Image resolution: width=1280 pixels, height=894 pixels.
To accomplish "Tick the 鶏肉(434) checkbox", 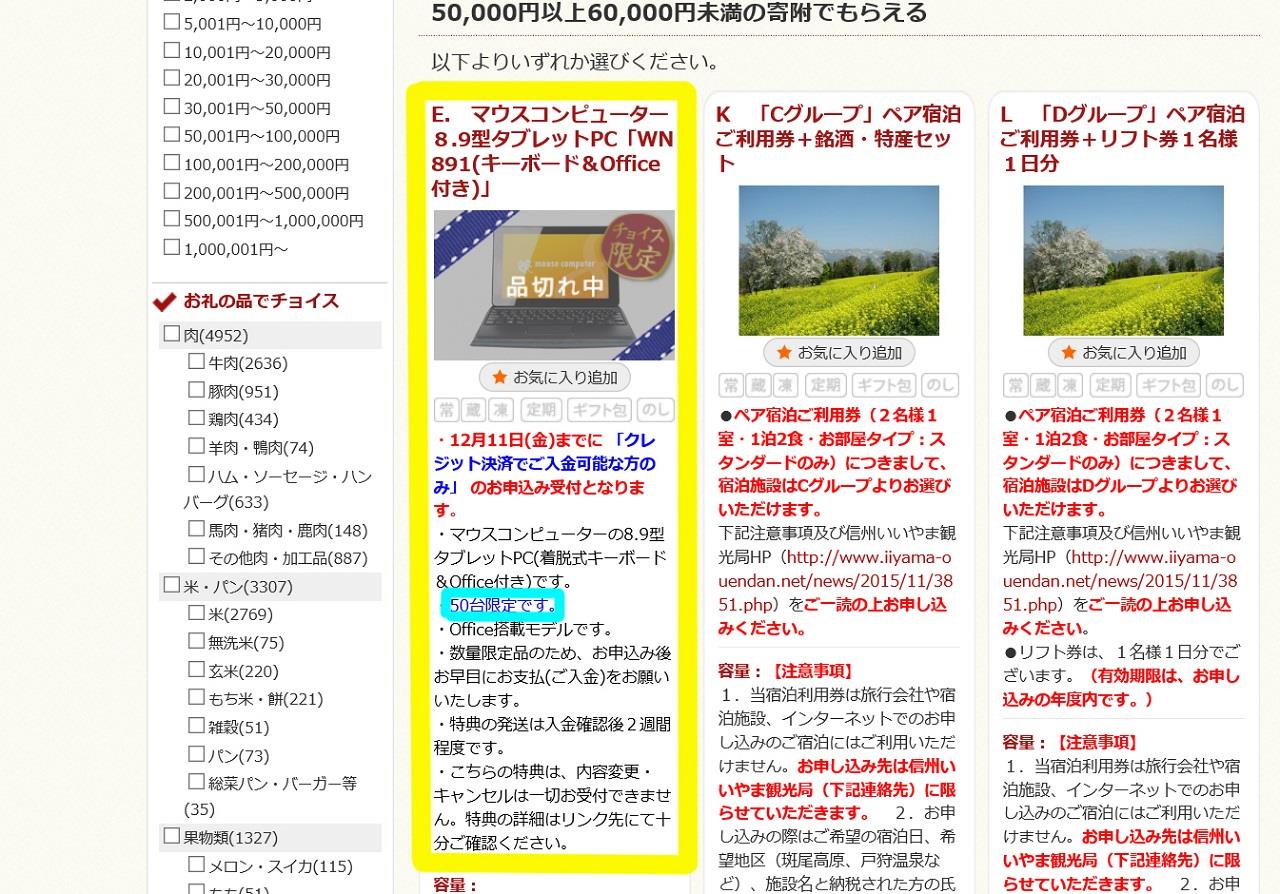I will pyautogui.click(x=196, y=417).
